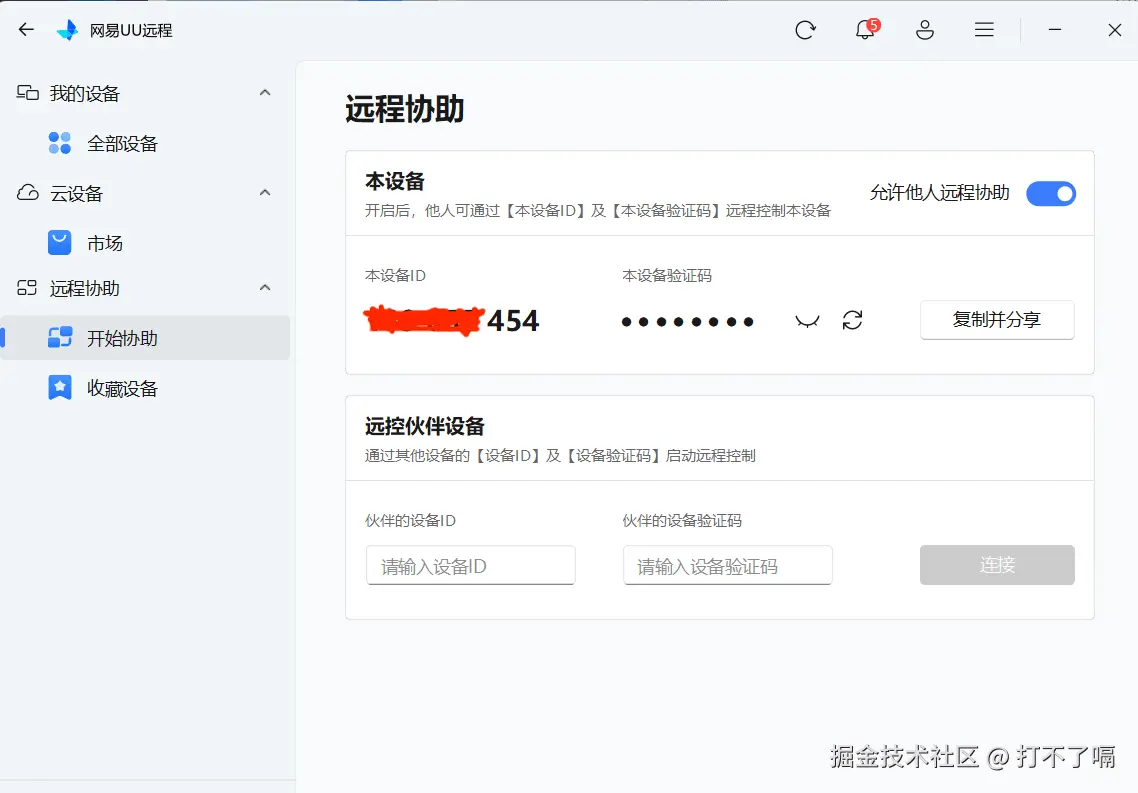Click the hidden verification code dots
The image size is (1138, 793).
687,321
